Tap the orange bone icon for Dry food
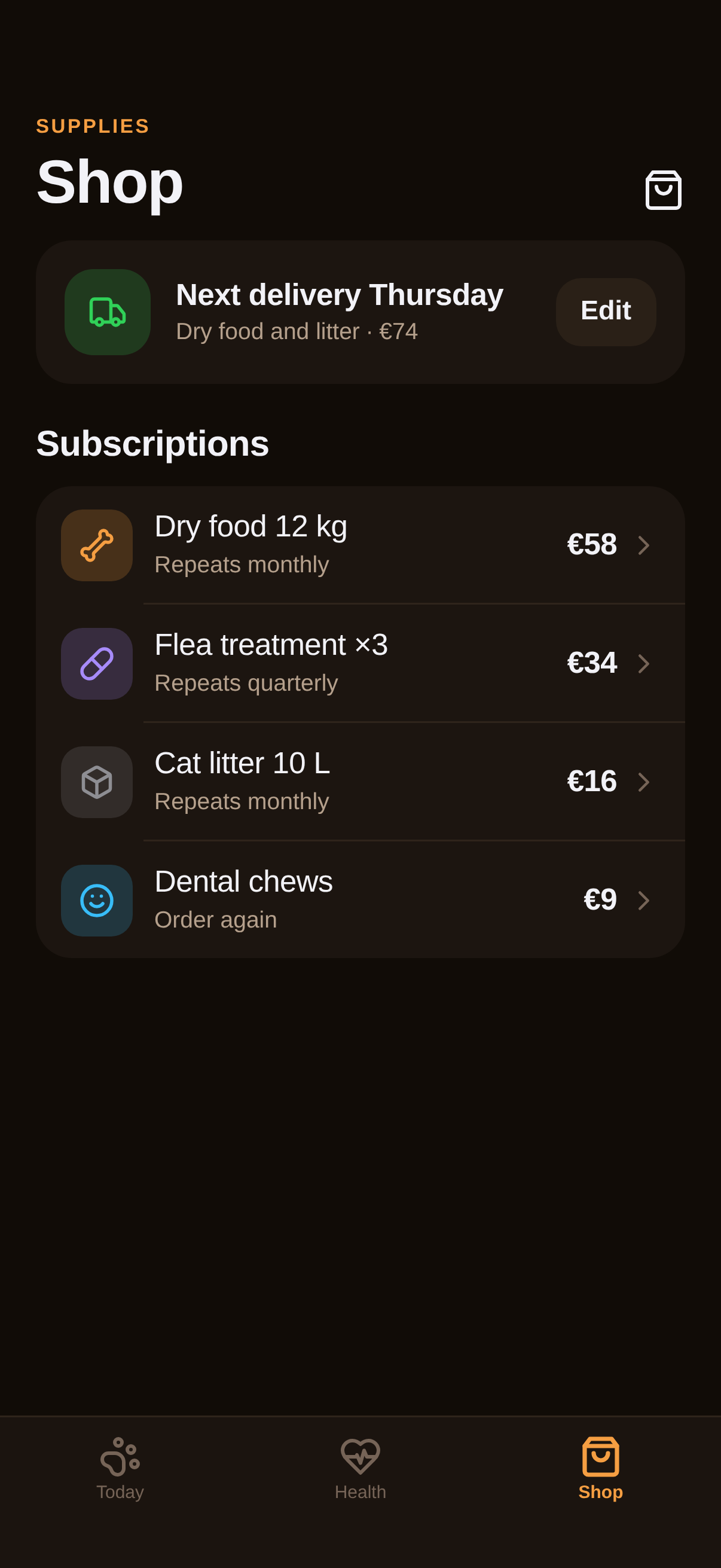 (x=97, y=545)
